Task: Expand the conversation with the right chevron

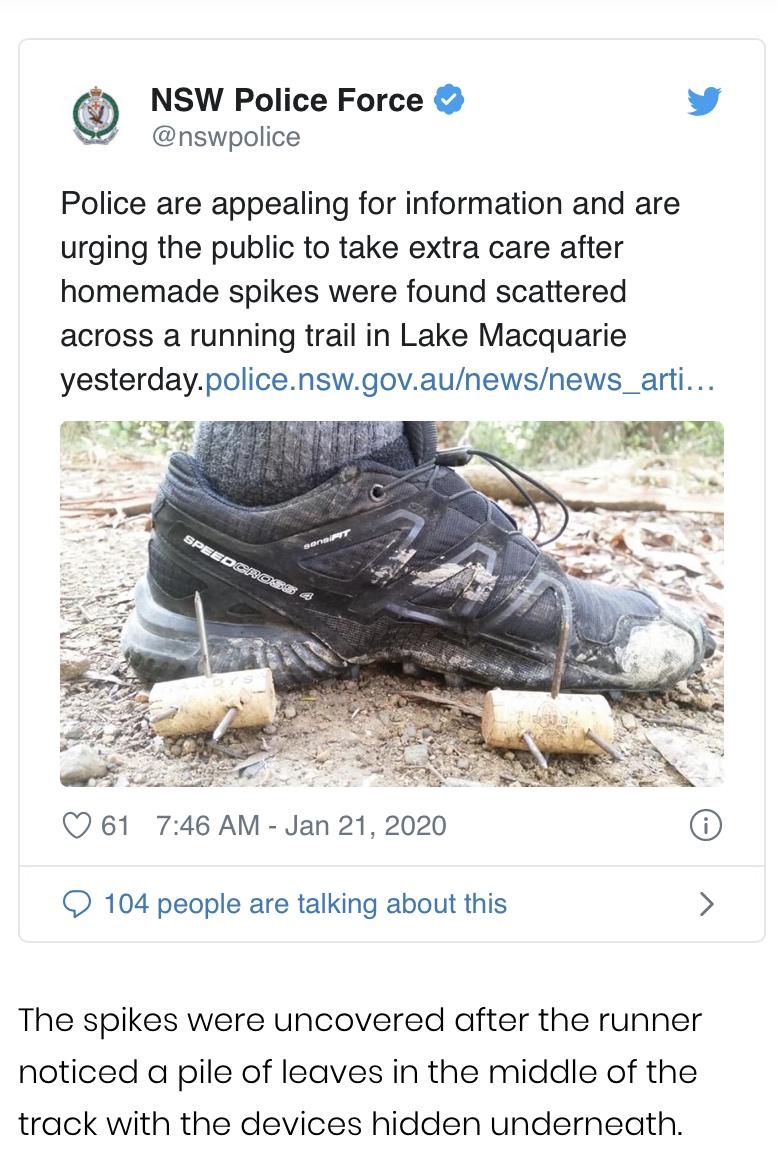Action: click(706, 904)
